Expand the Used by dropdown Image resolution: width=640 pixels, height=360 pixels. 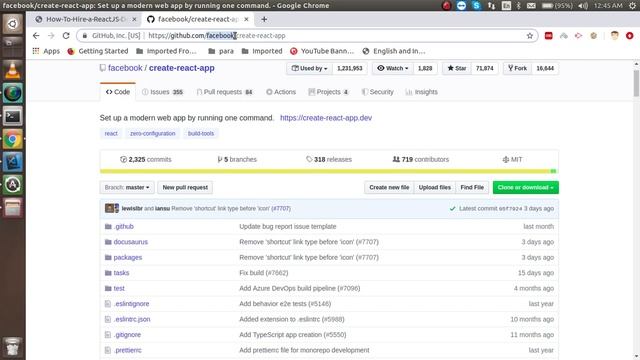click(309, 68)
